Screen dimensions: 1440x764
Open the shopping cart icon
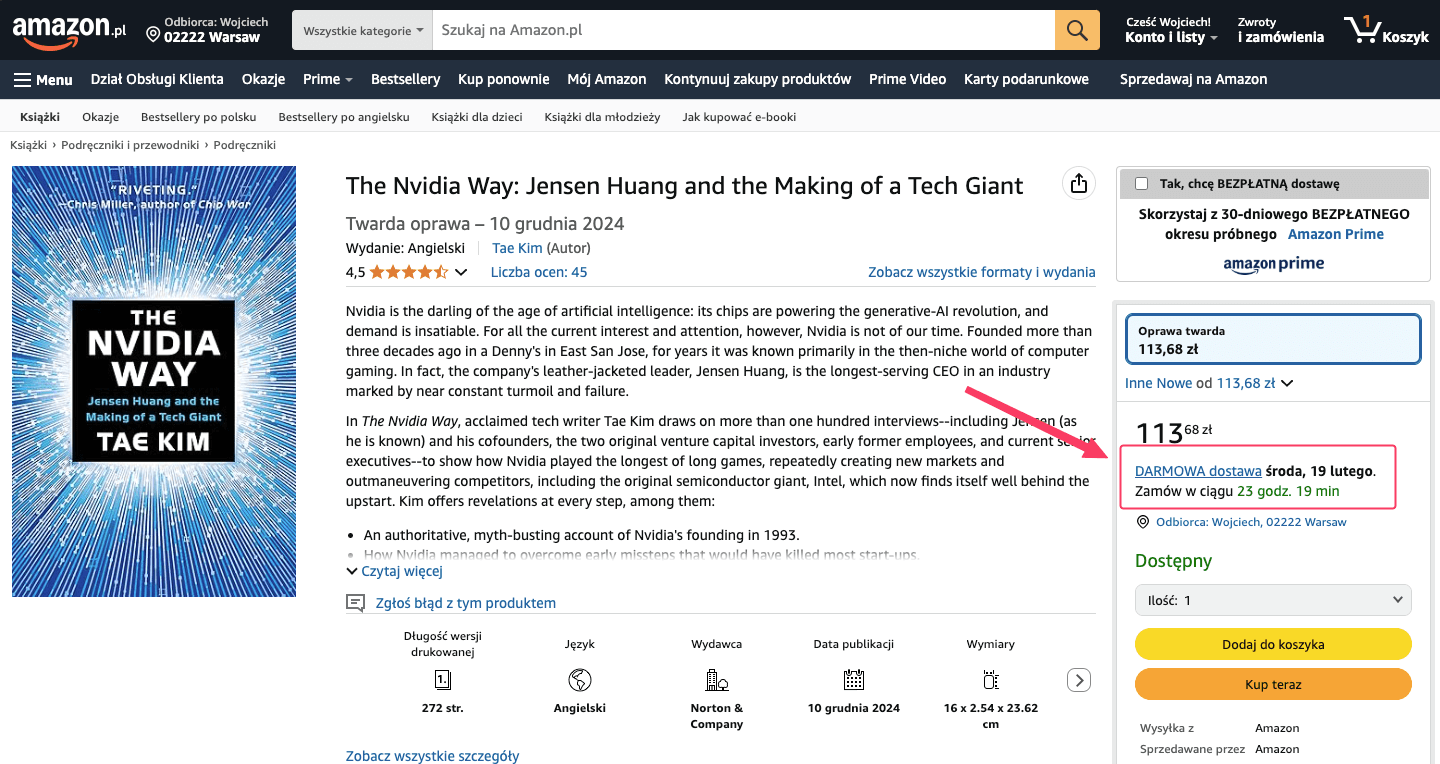(x=1362, y=29)
